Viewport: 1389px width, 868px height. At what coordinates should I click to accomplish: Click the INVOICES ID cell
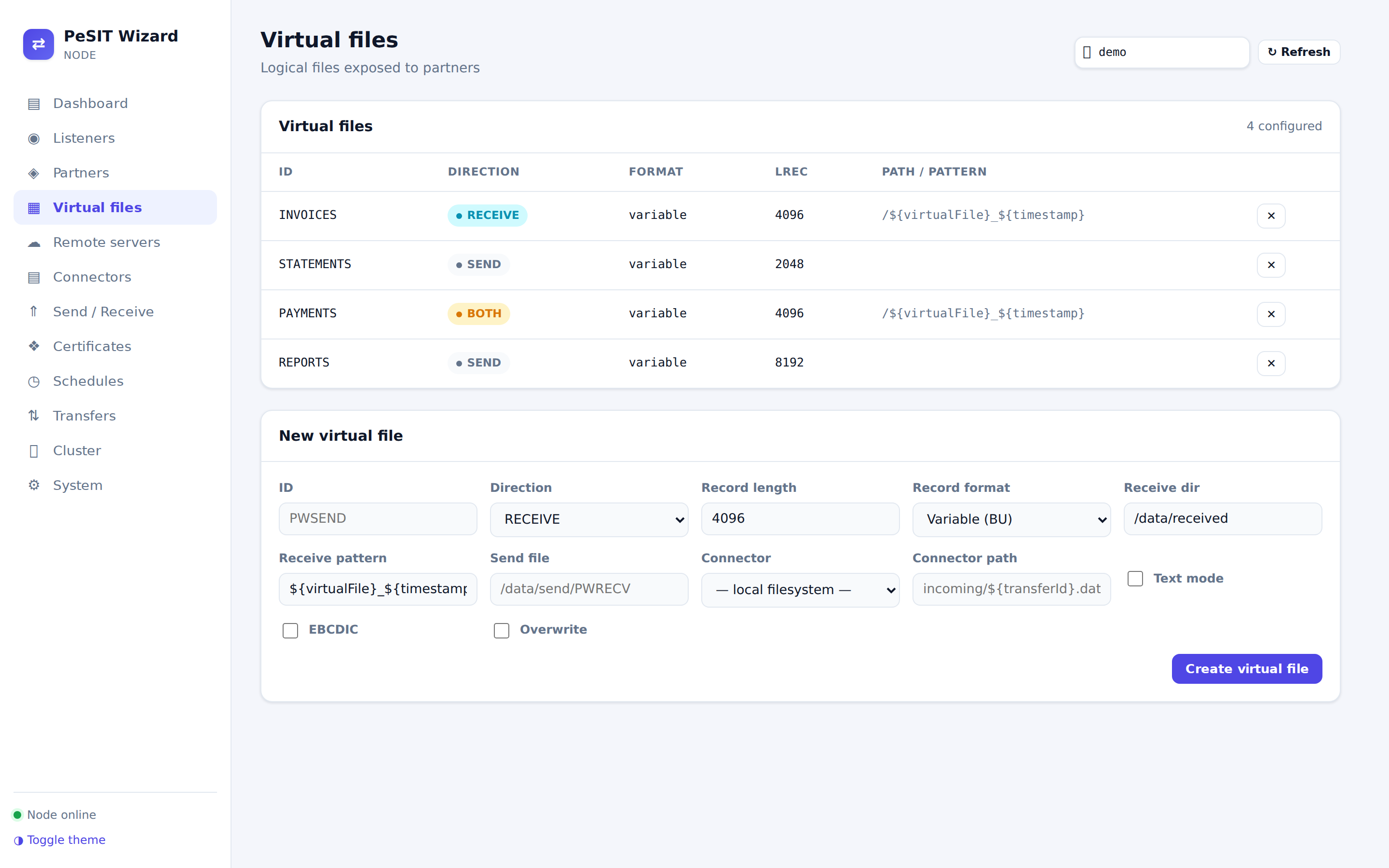point(308,215)
